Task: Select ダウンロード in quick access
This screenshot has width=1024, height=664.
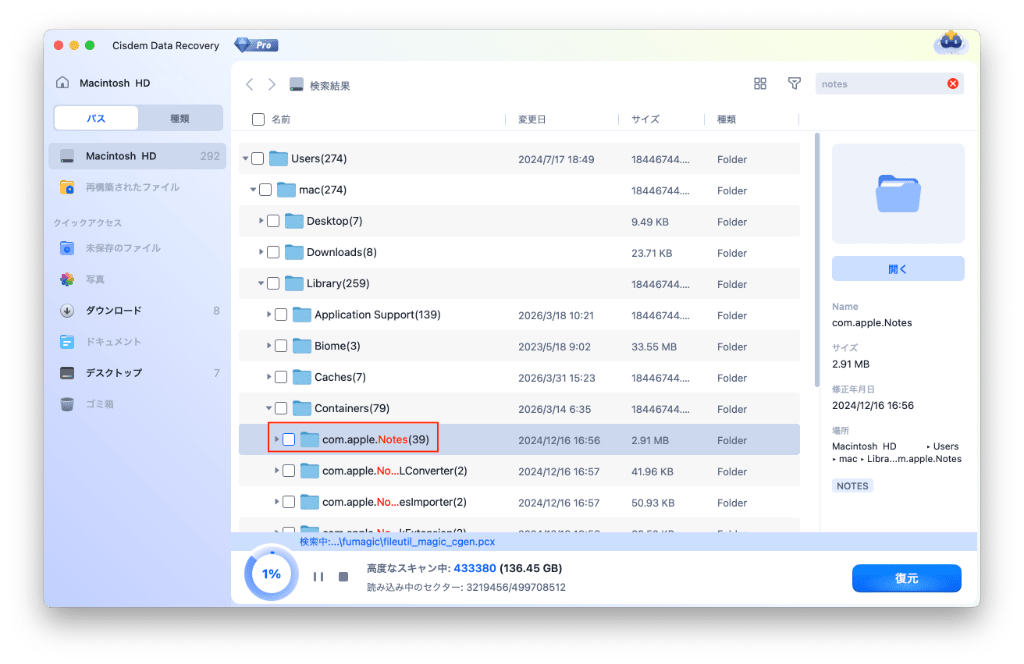Action: point(113,310)
